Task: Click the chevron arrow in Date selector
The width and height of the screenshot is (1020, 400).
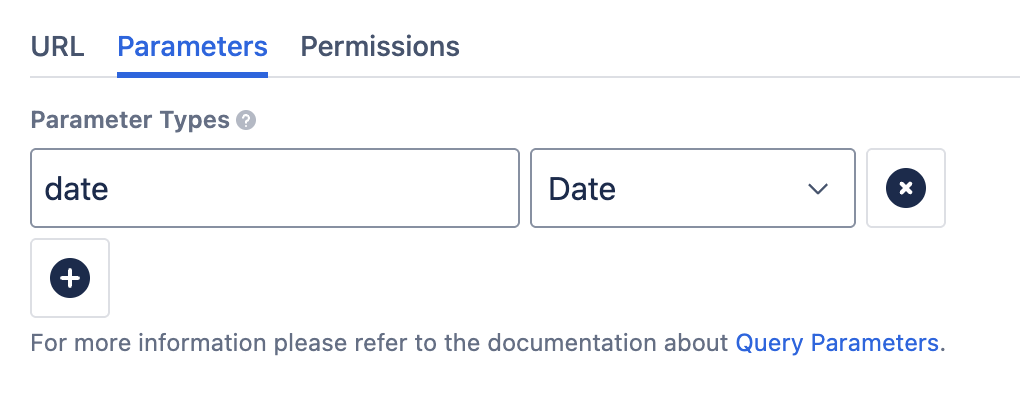Action: pyautogui.click(x=818, y=189)
